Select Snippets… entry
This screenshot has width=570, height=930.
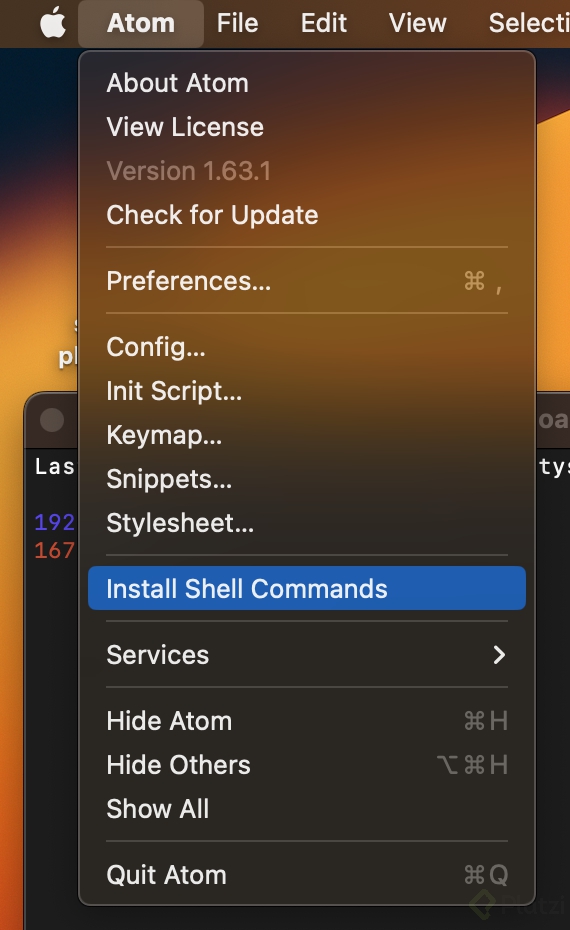[307, 479]
